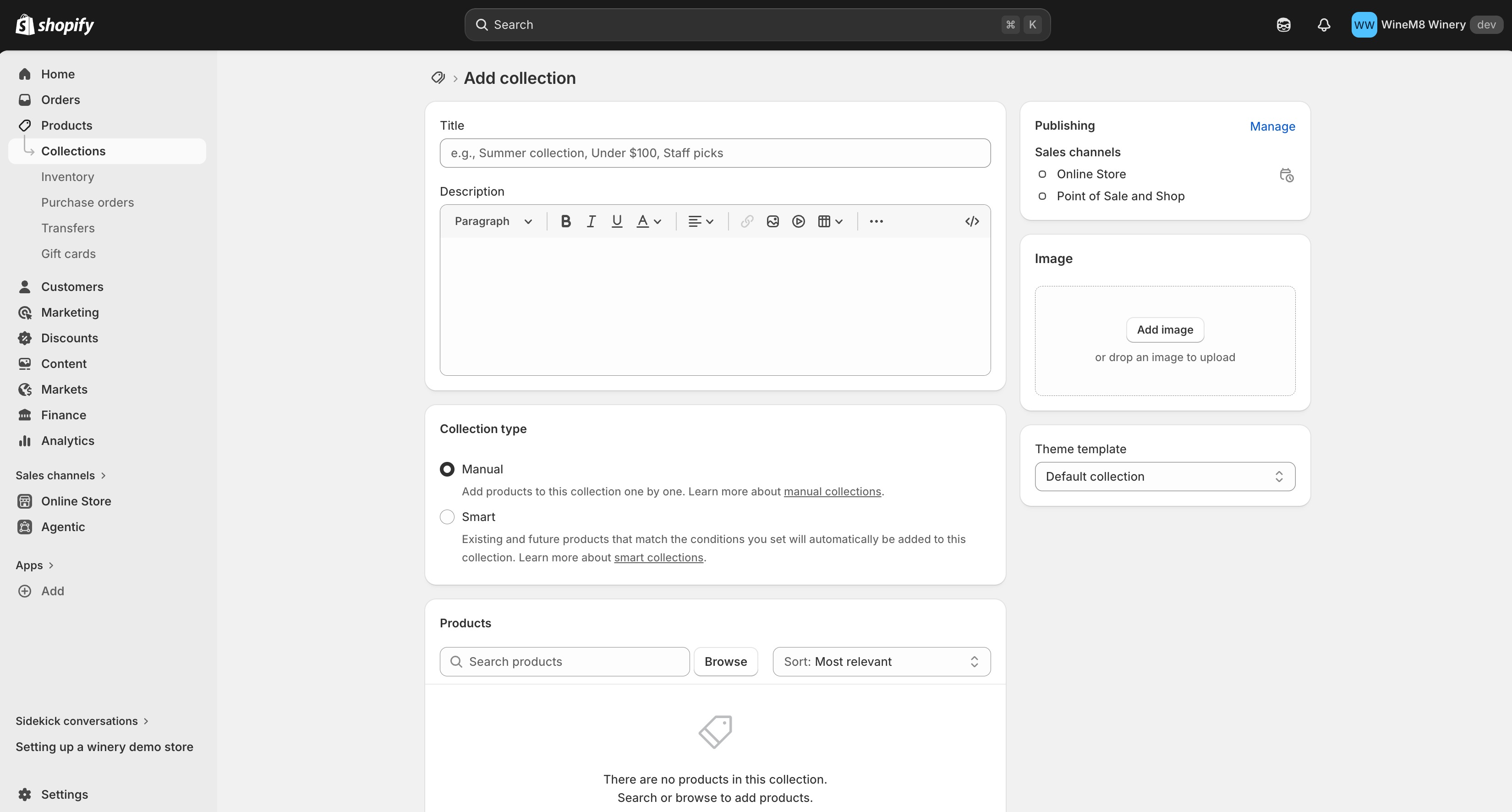Image resolution: width=1512 pixels, height=812 pixels.
Task: Open the notifications bell
Action: (x=1324, y=25)
